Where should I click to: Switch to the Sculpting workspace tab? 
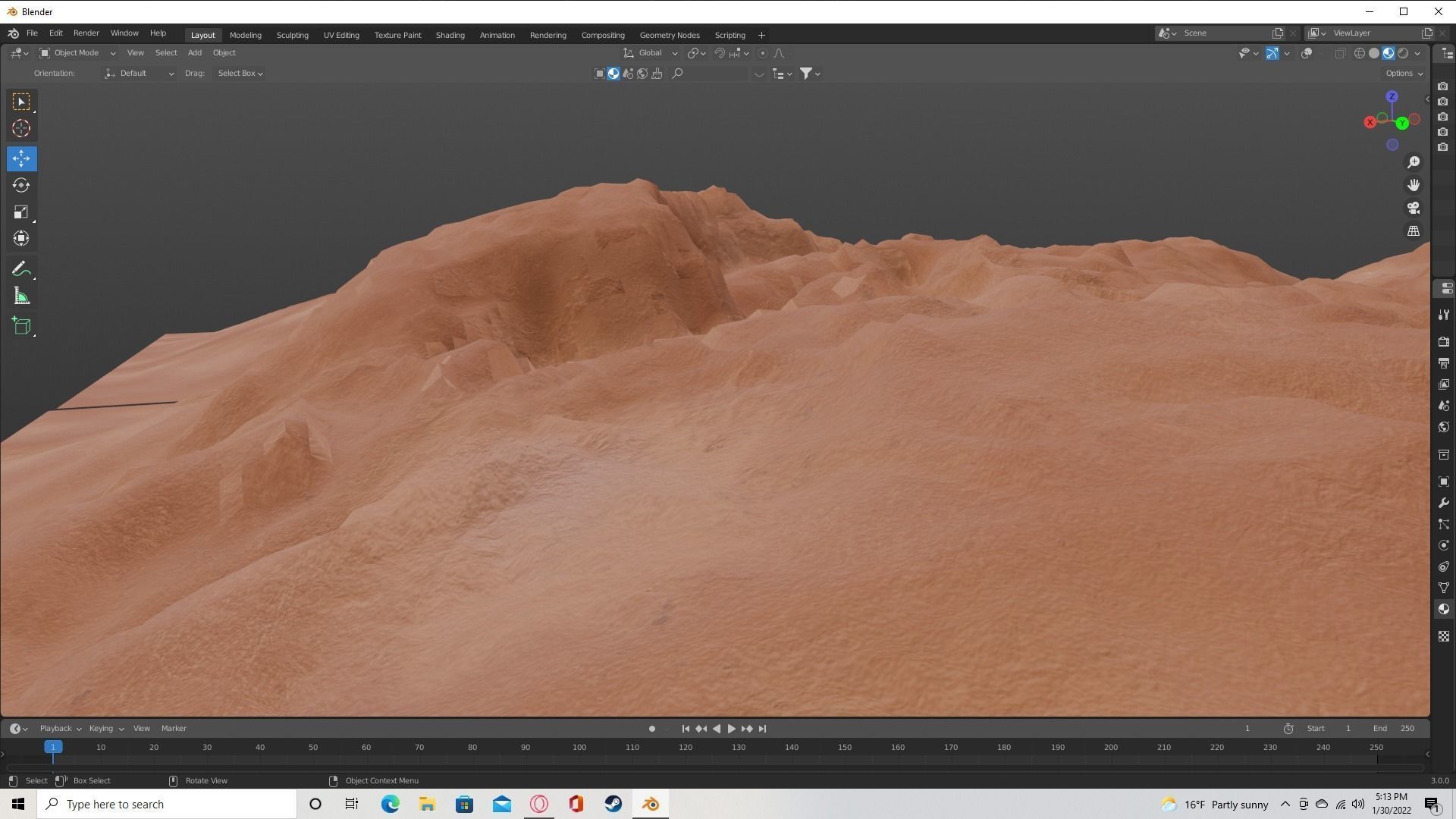(x=292, y=35)
